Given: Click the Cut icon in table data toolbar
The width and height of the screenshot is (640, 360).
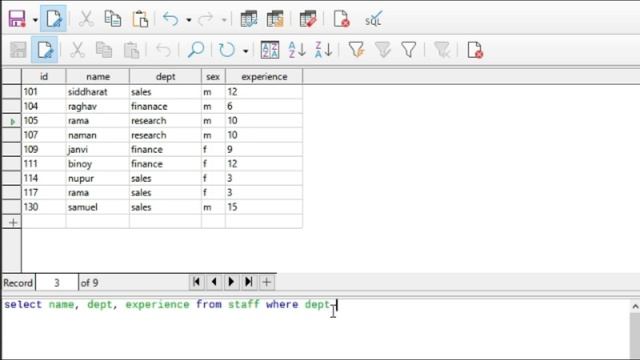Looking at the screenshot, I should 77,50.
